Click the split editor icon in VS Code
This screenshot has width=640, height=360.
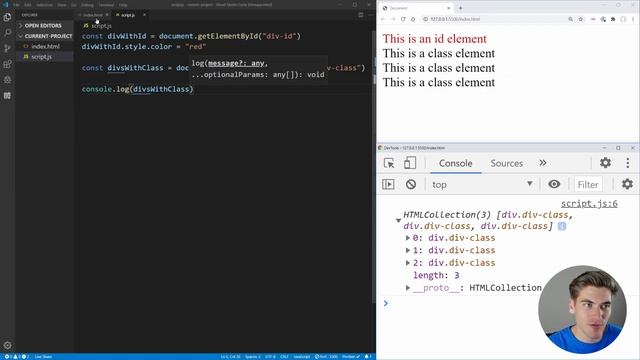[x=361, y=15]
